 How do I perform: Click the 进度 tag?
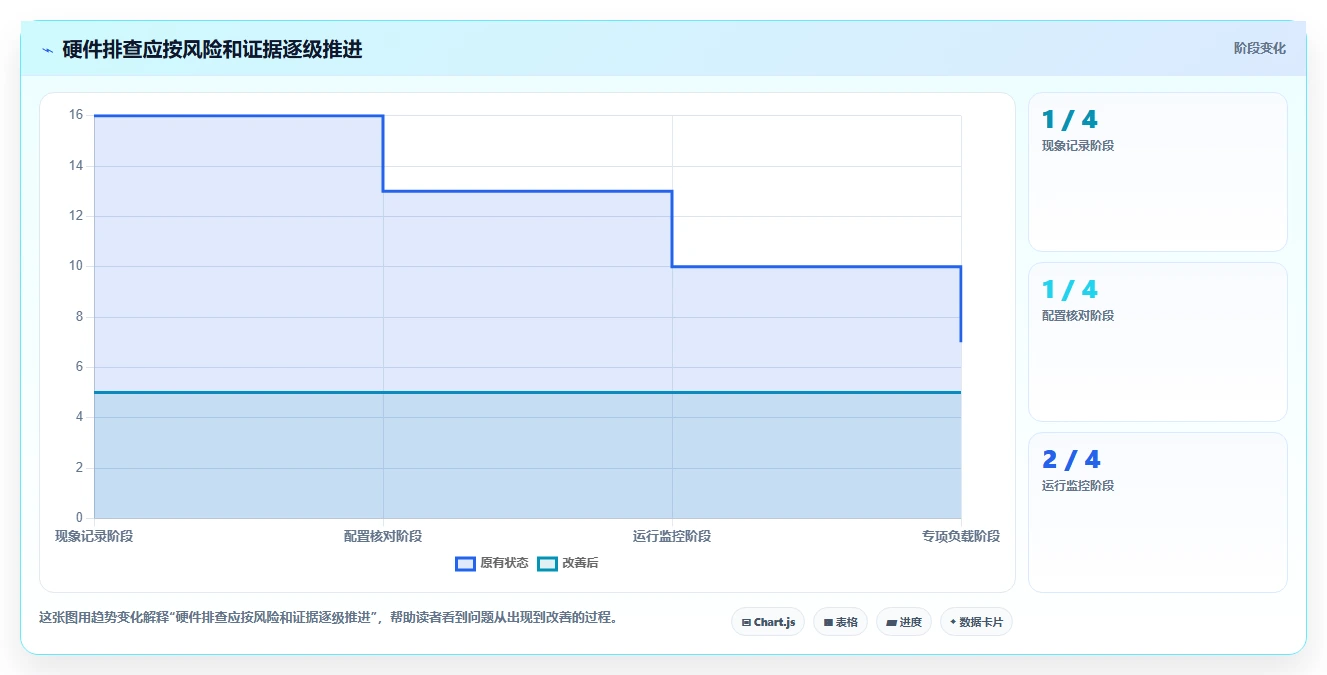pyautogui.click(x=904, y=622)
